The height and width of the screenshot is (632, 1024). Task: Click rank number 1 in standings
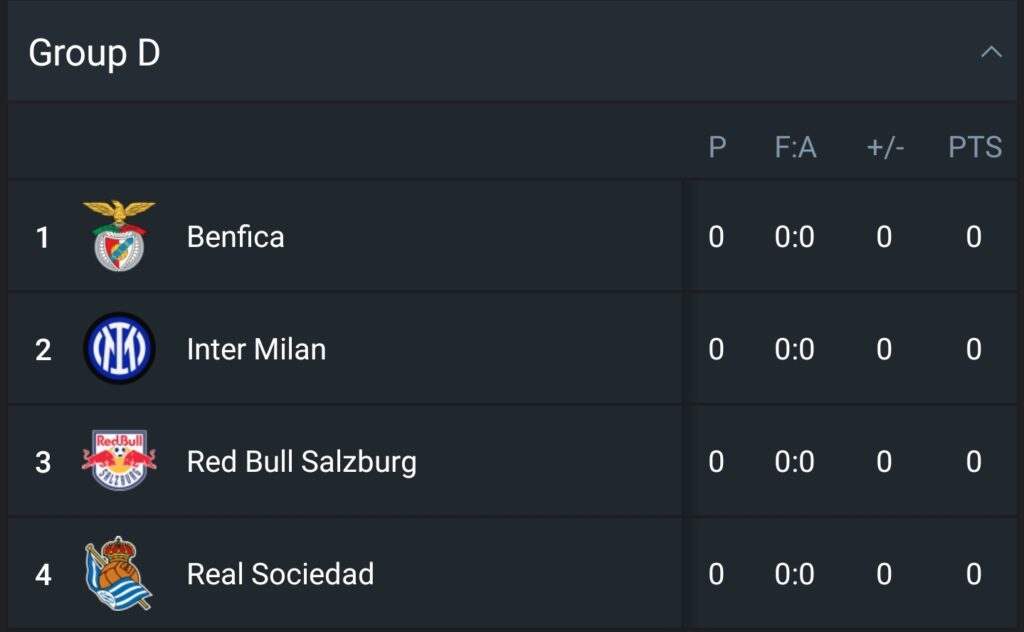42,237
